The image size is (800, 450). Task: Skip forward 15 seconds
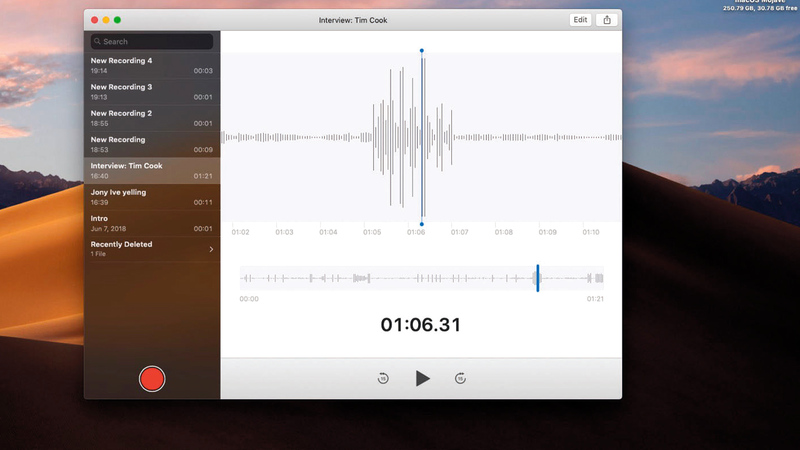(460, 378)
